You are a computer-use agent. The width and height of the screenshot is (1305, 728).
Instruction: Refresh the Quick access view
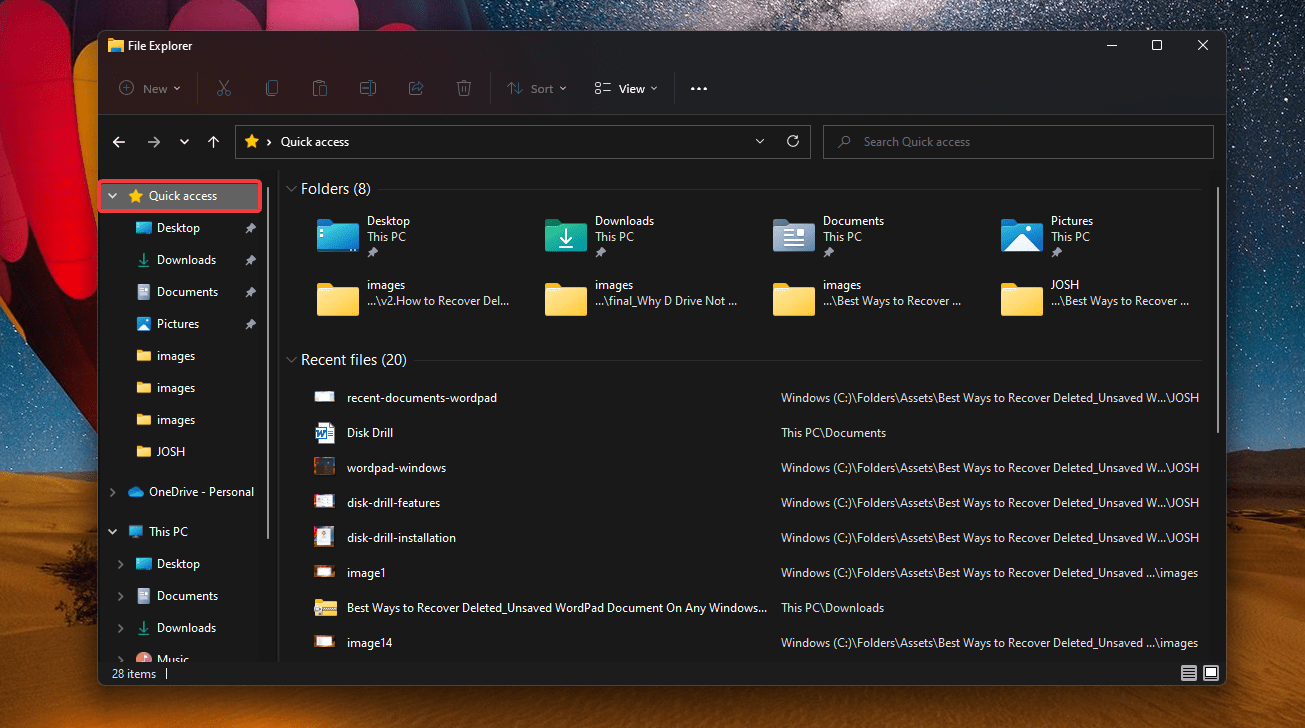pyautogui.click(x=793, y=141)
